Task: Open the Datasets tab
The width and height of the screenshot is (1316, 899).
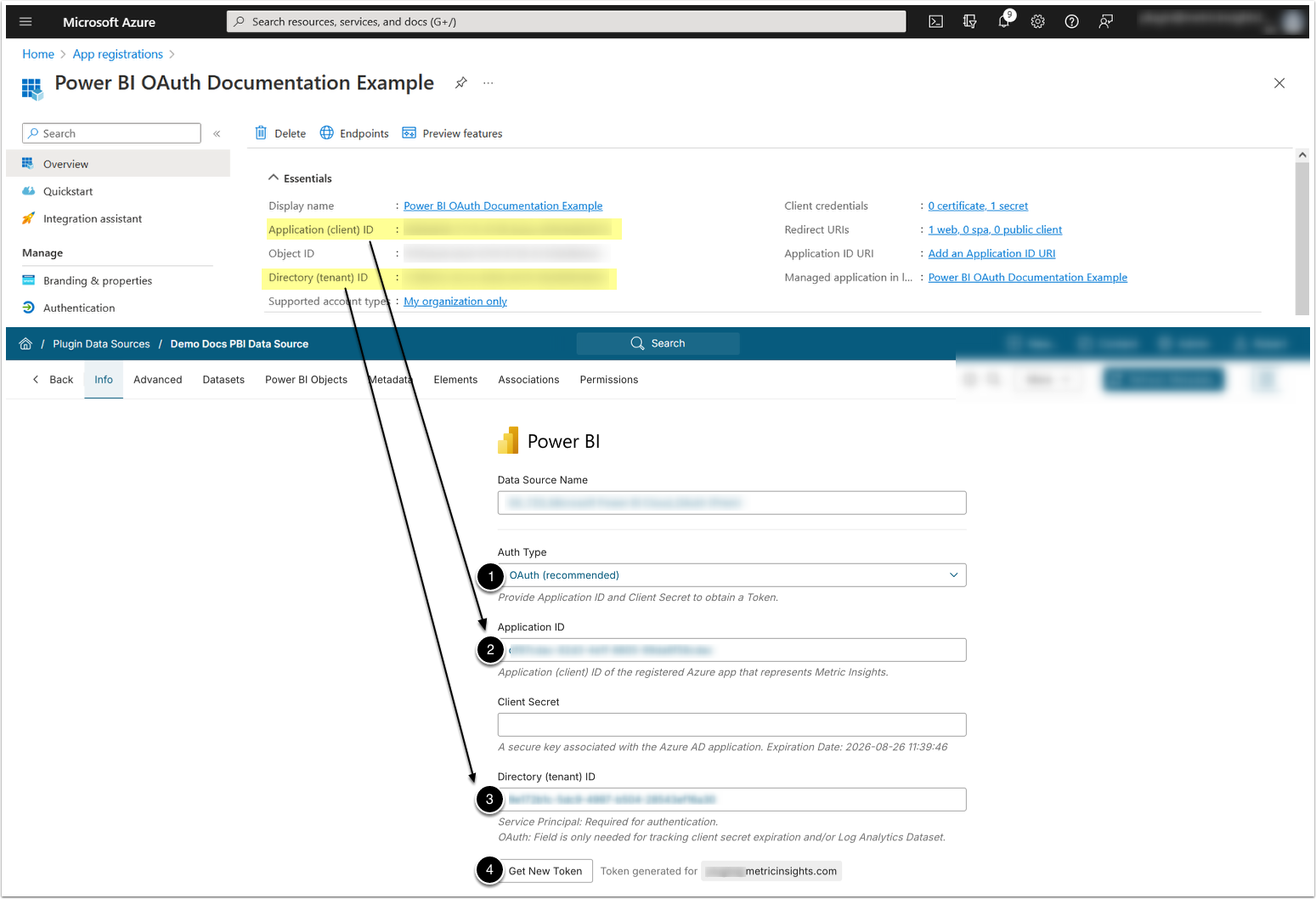Action: coord(223,380)
